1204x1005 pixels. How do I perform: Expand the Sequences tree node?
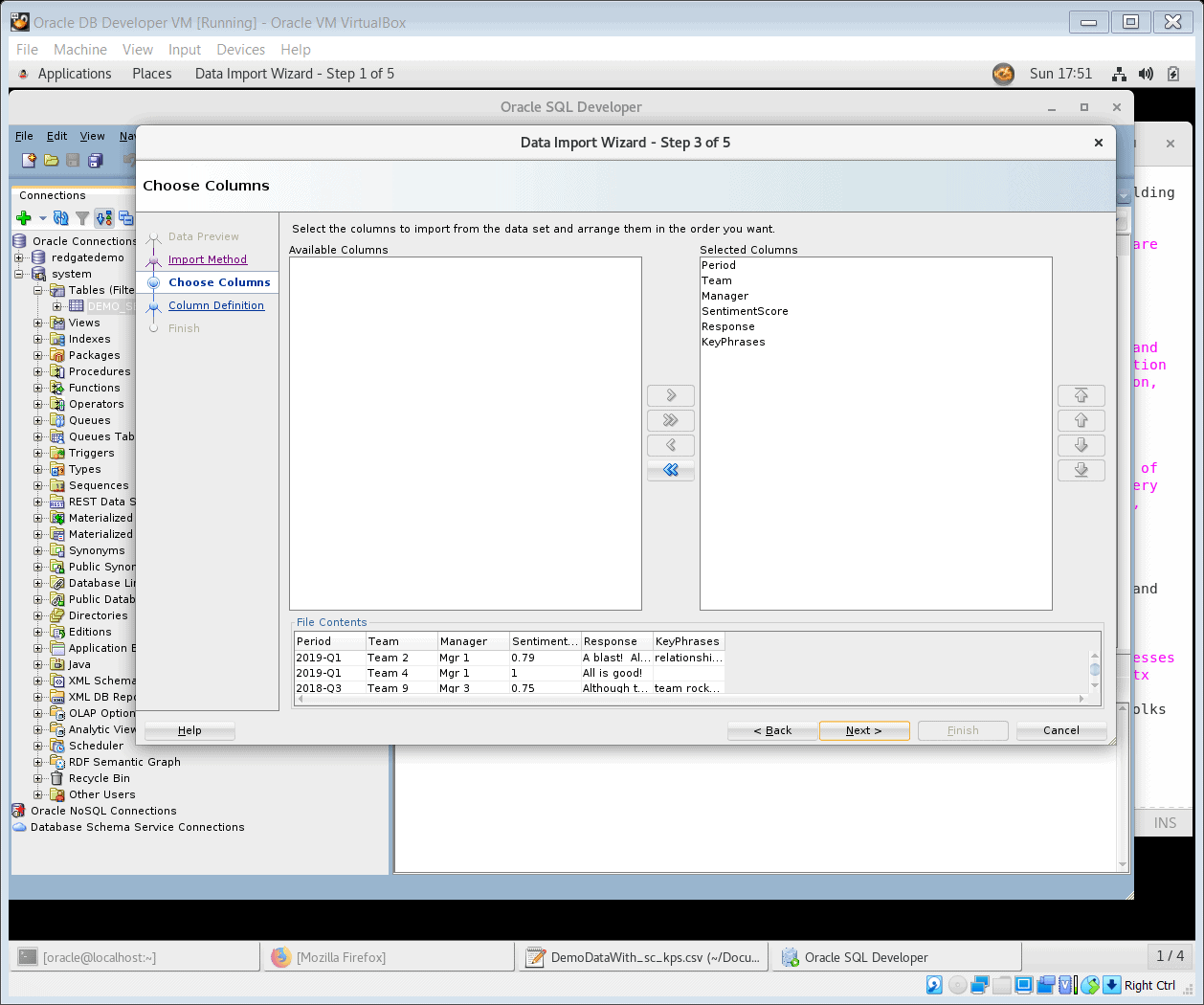pyautogui.click(x=37, y=485)
